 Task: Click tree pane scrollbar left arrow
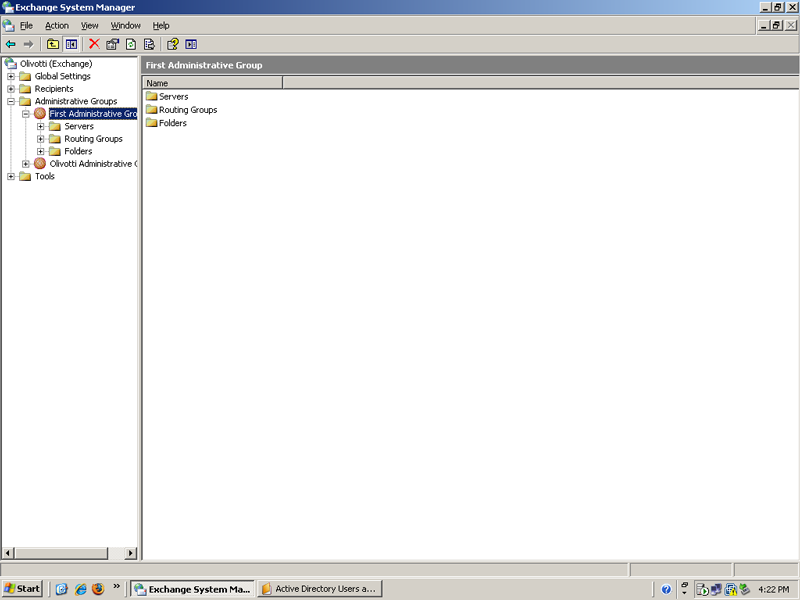[8, 553]
